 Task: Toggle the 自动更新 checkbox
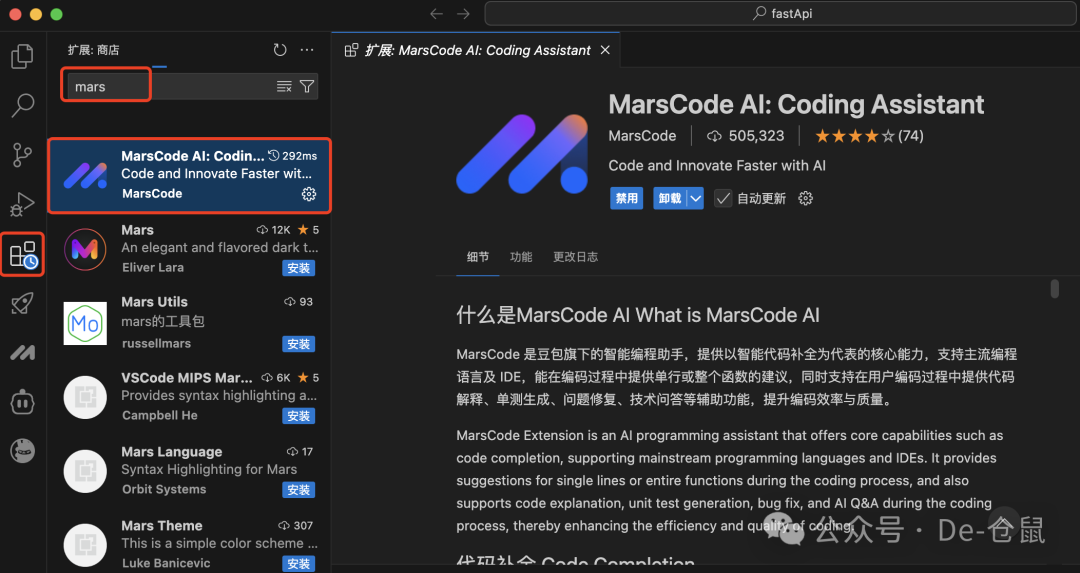click(x=723, y=198)
